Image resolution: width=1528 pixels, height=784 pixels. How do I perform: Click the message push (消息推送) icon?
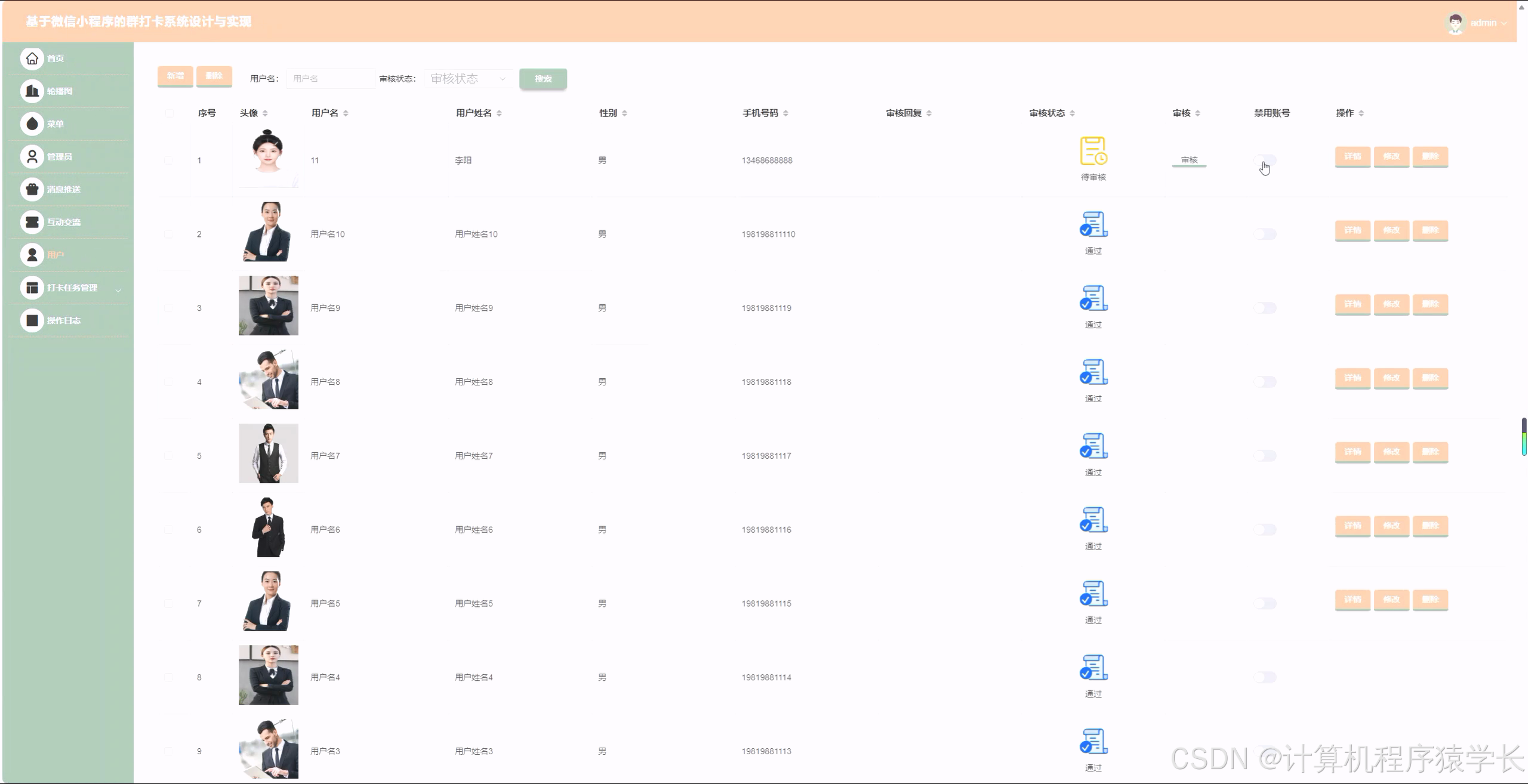coord(32,189)
